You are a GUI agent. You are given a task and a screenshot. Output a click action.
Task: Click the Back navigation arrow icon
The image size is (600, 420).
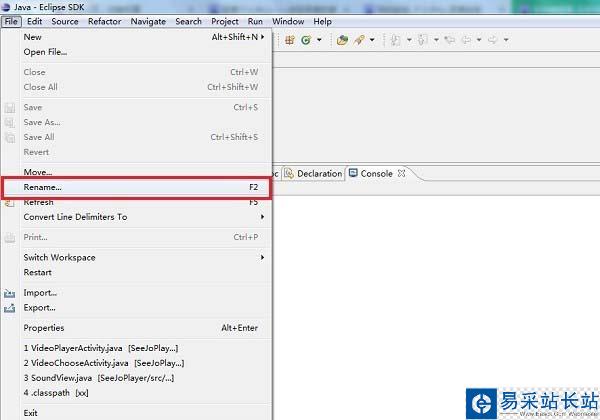466,40
